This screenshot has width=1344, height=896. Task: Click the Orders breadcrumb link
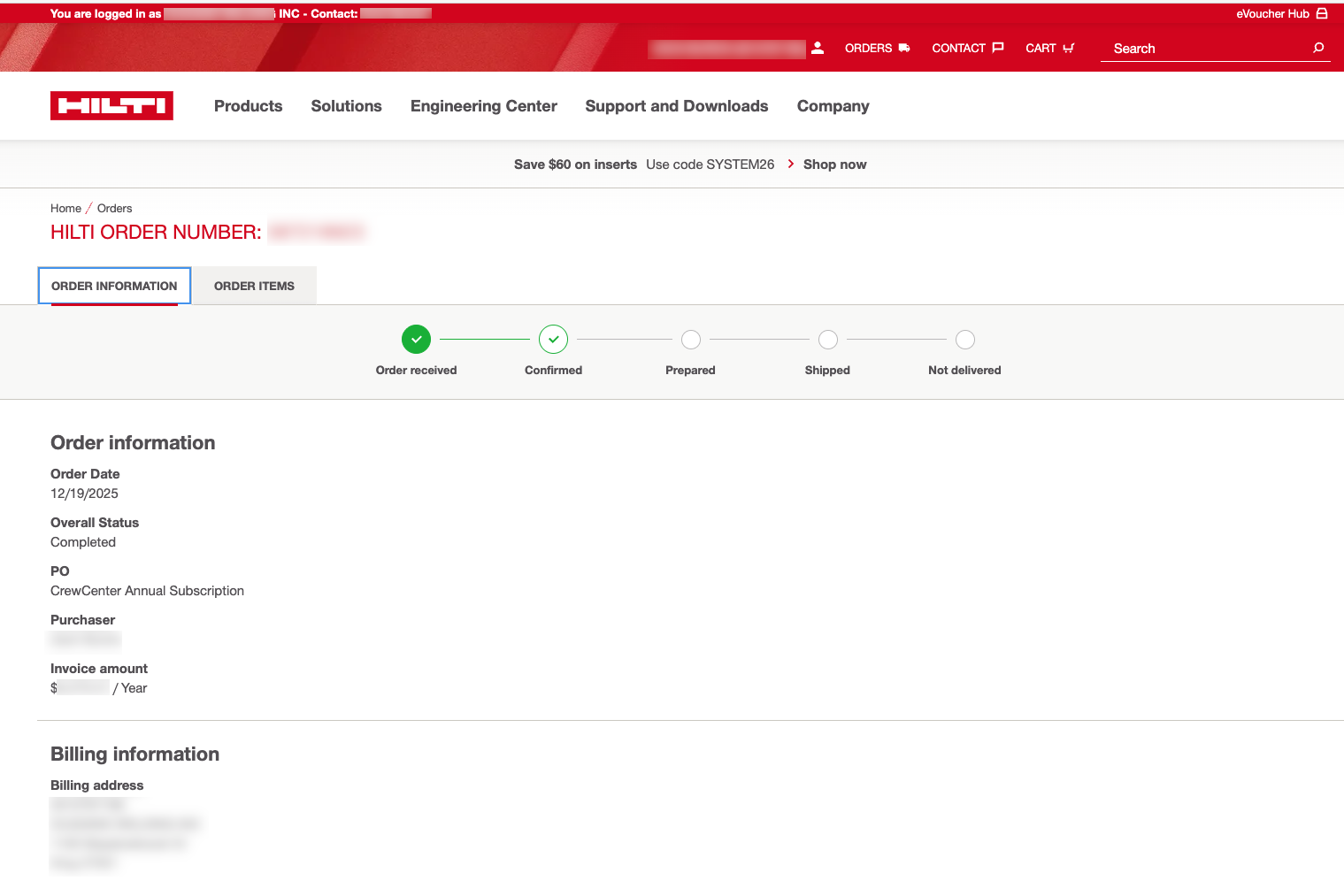point(114,209)
